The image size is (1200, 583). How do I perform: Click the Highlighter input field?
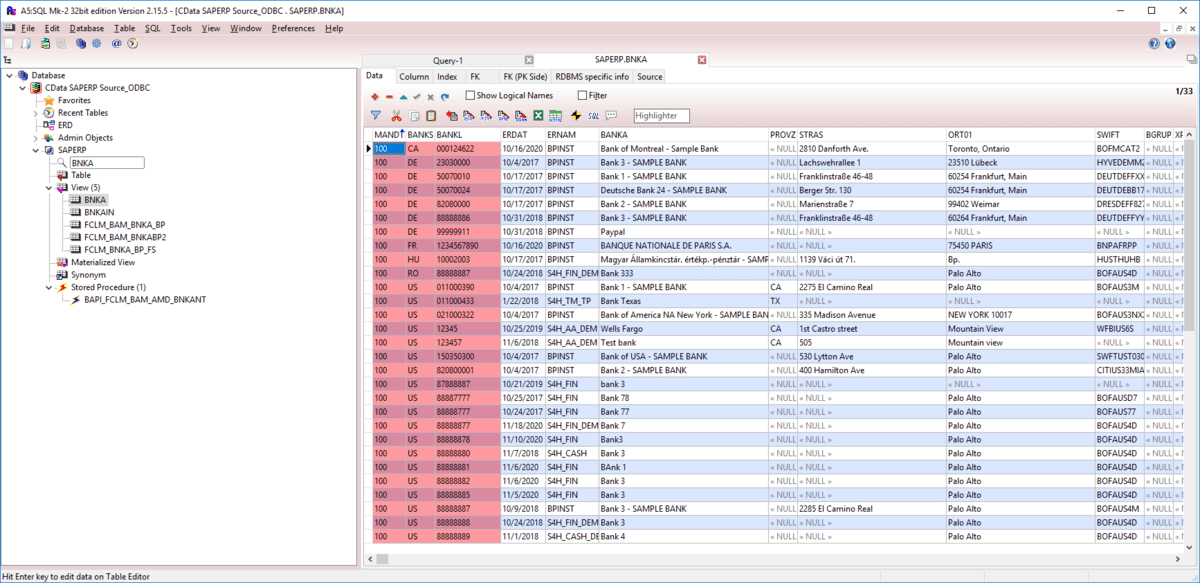(x=661, y=116)
